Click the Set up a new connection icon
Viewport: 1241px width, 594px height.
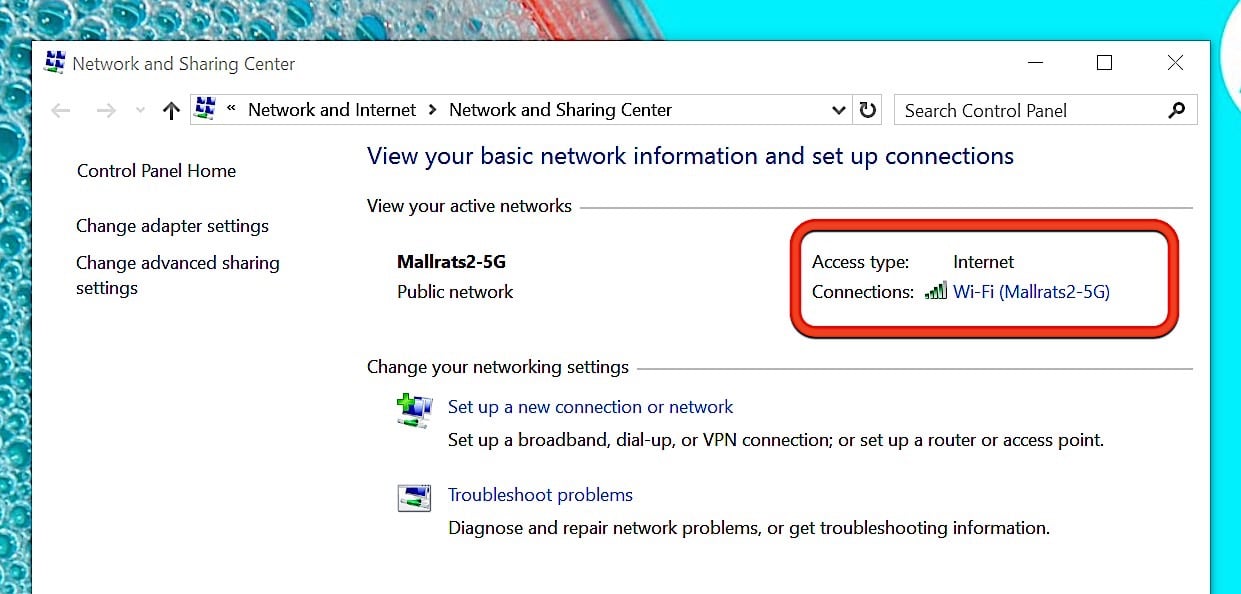[414, 409]
